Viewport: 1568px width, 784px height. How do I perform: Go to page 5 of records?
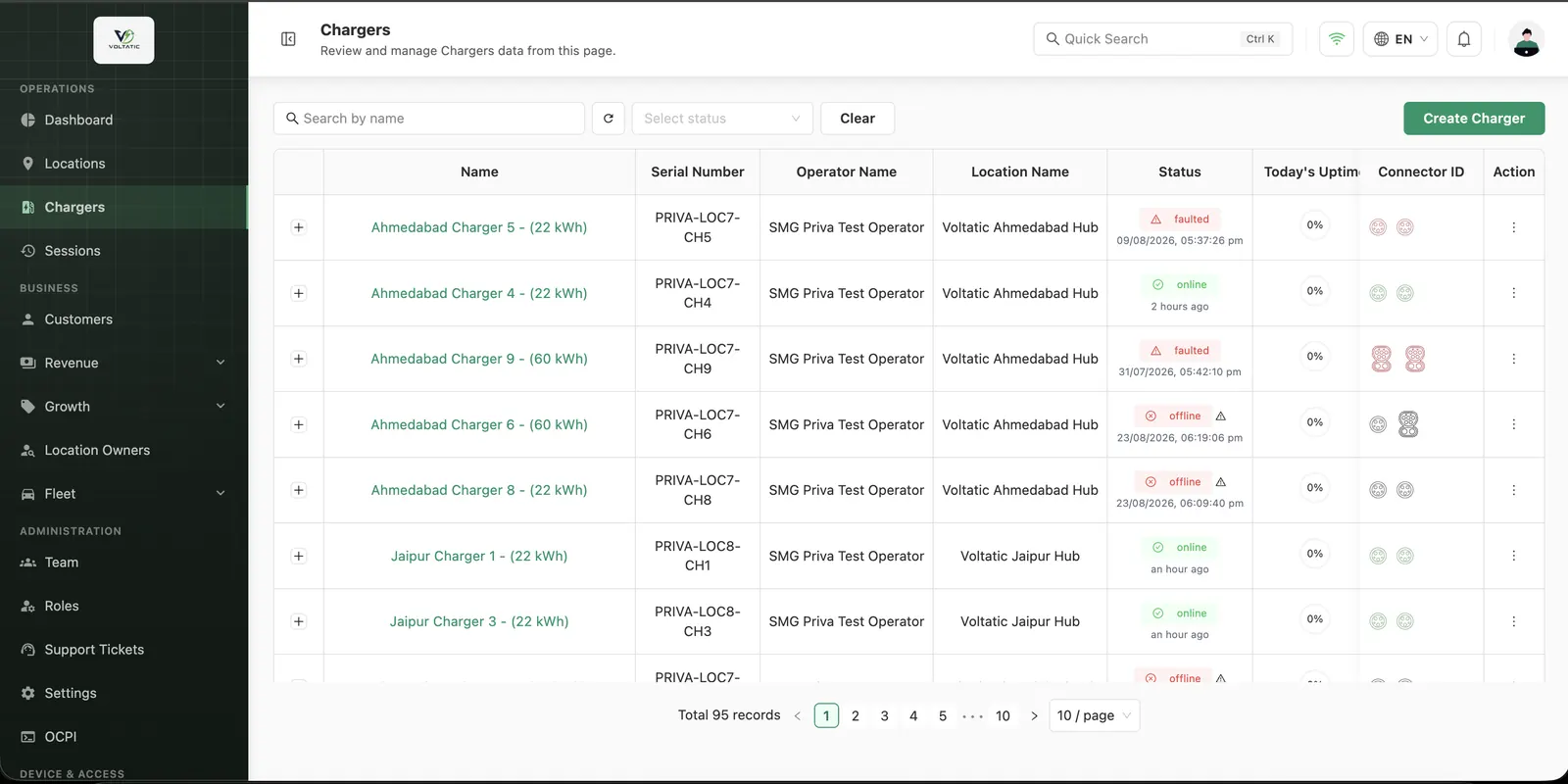point(943,716)
